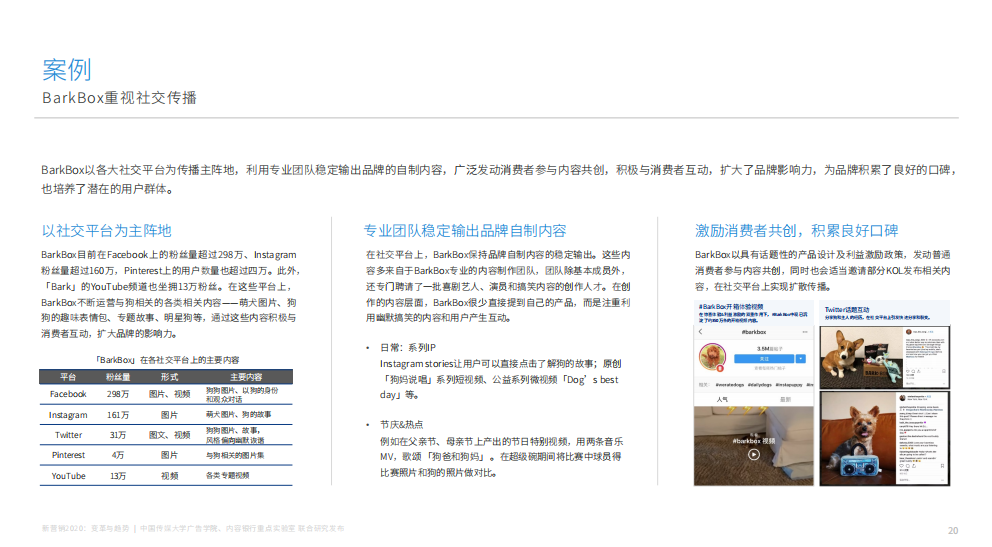Click the round dog profile avatar
Screen dimensions: 992x547
[712, 356]
